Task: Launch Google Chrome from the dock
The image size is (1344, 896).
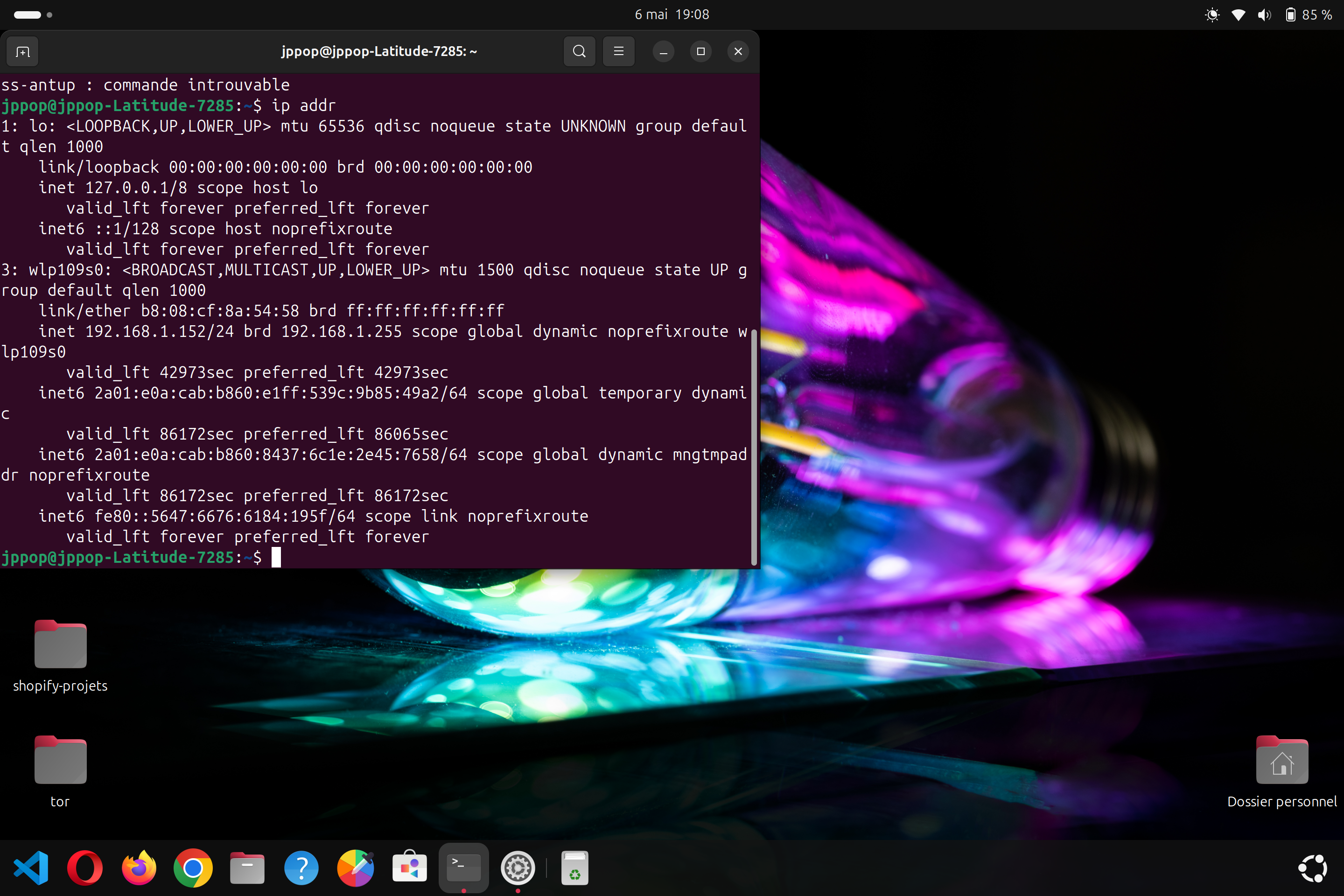Action: [193, 868]
